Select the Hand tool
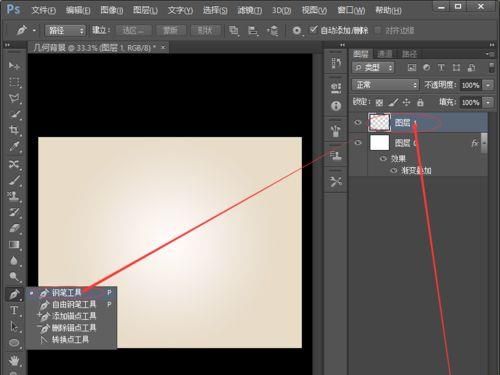 tap(14, 361)
